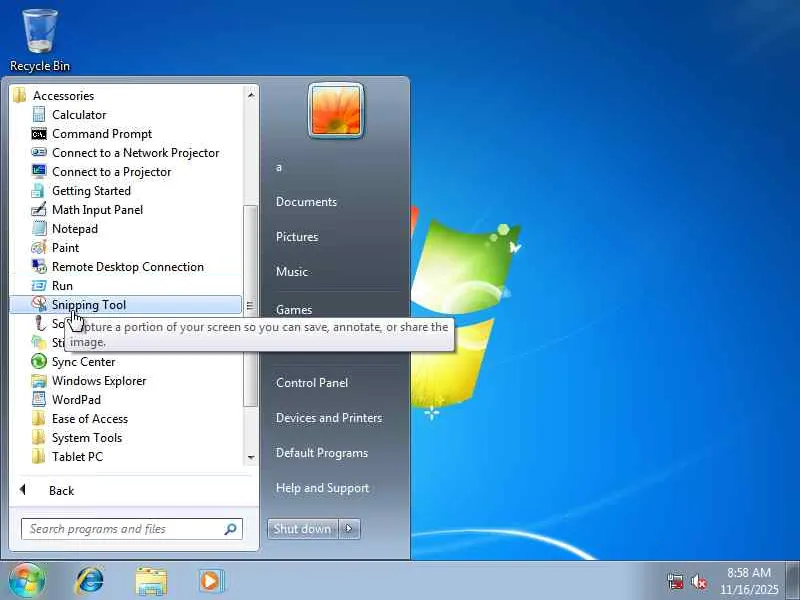Open the file explorer taskbar icon
Viewport: 800px width, 600px height.
(151, 581)
